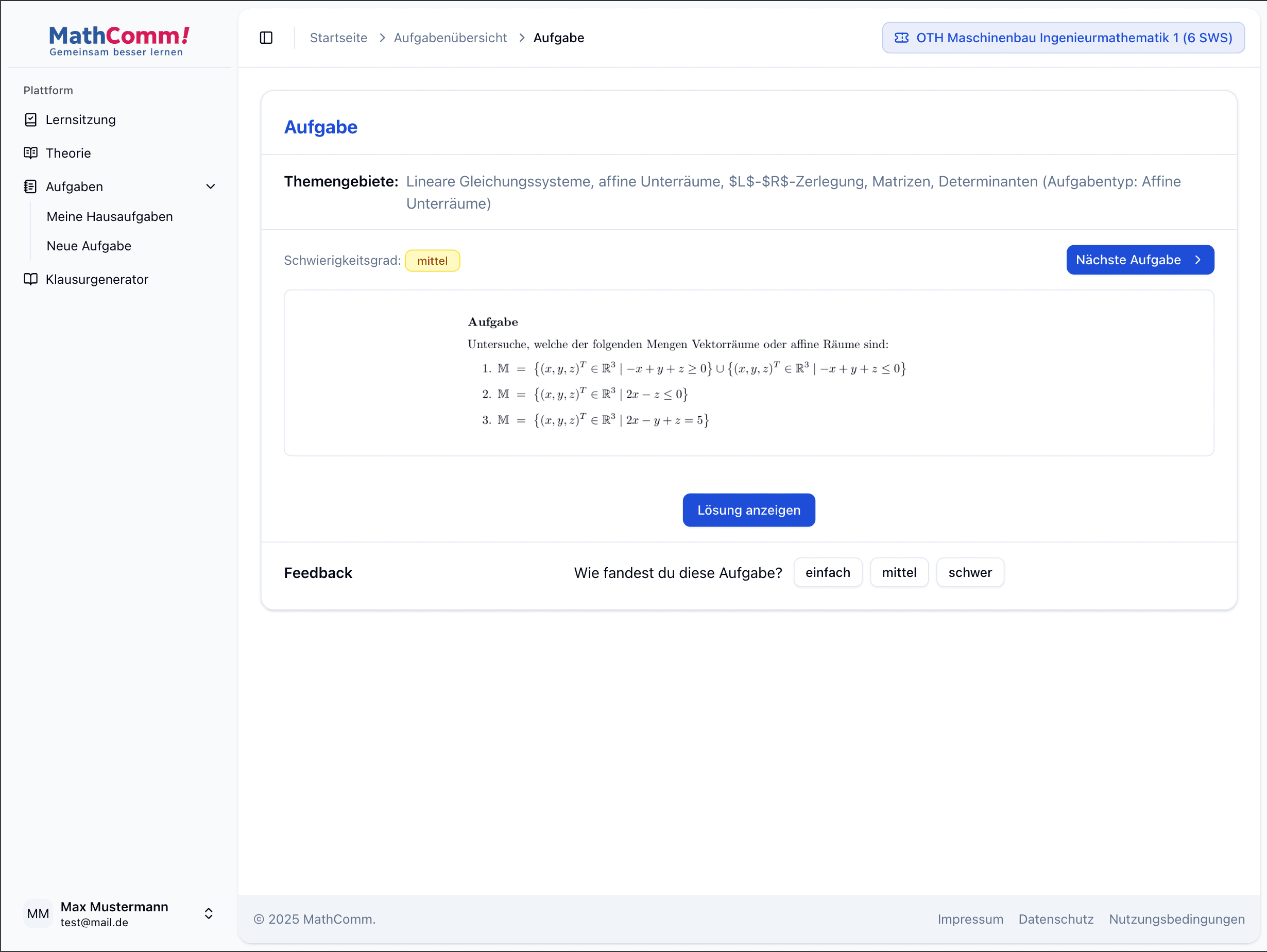Click the MM user avatar

tap(38, 914)
